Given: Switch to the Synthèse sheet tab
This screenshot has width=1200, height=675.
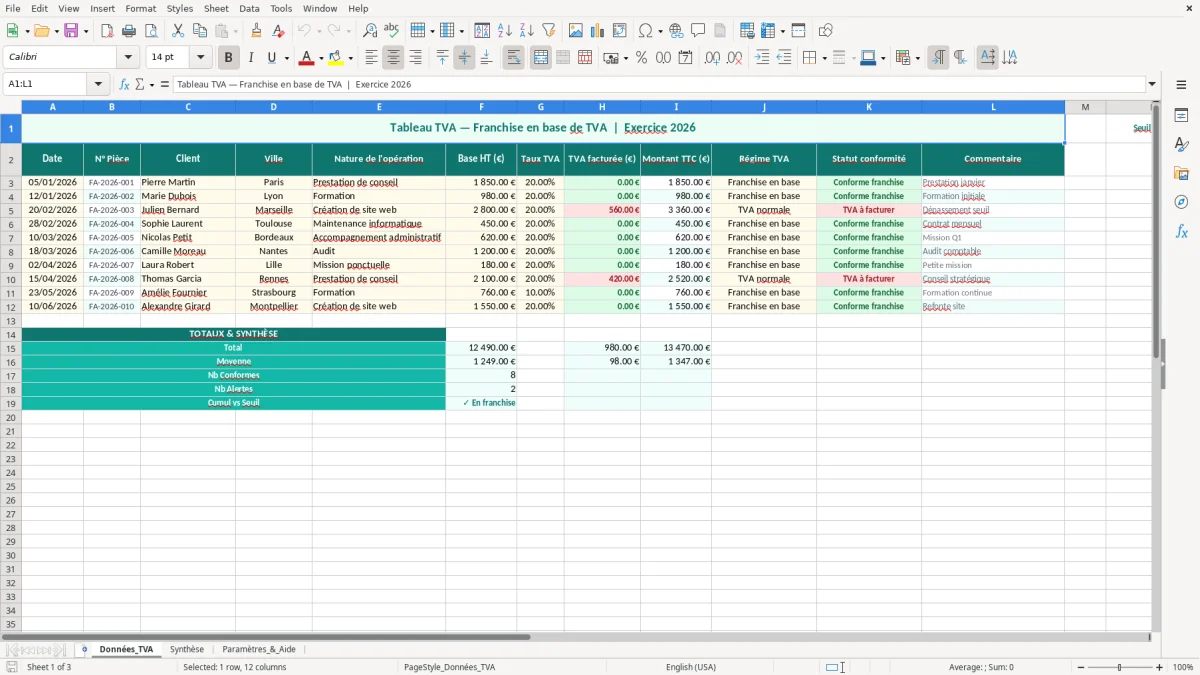Looking at the screenshot, I should coord(187,649).
